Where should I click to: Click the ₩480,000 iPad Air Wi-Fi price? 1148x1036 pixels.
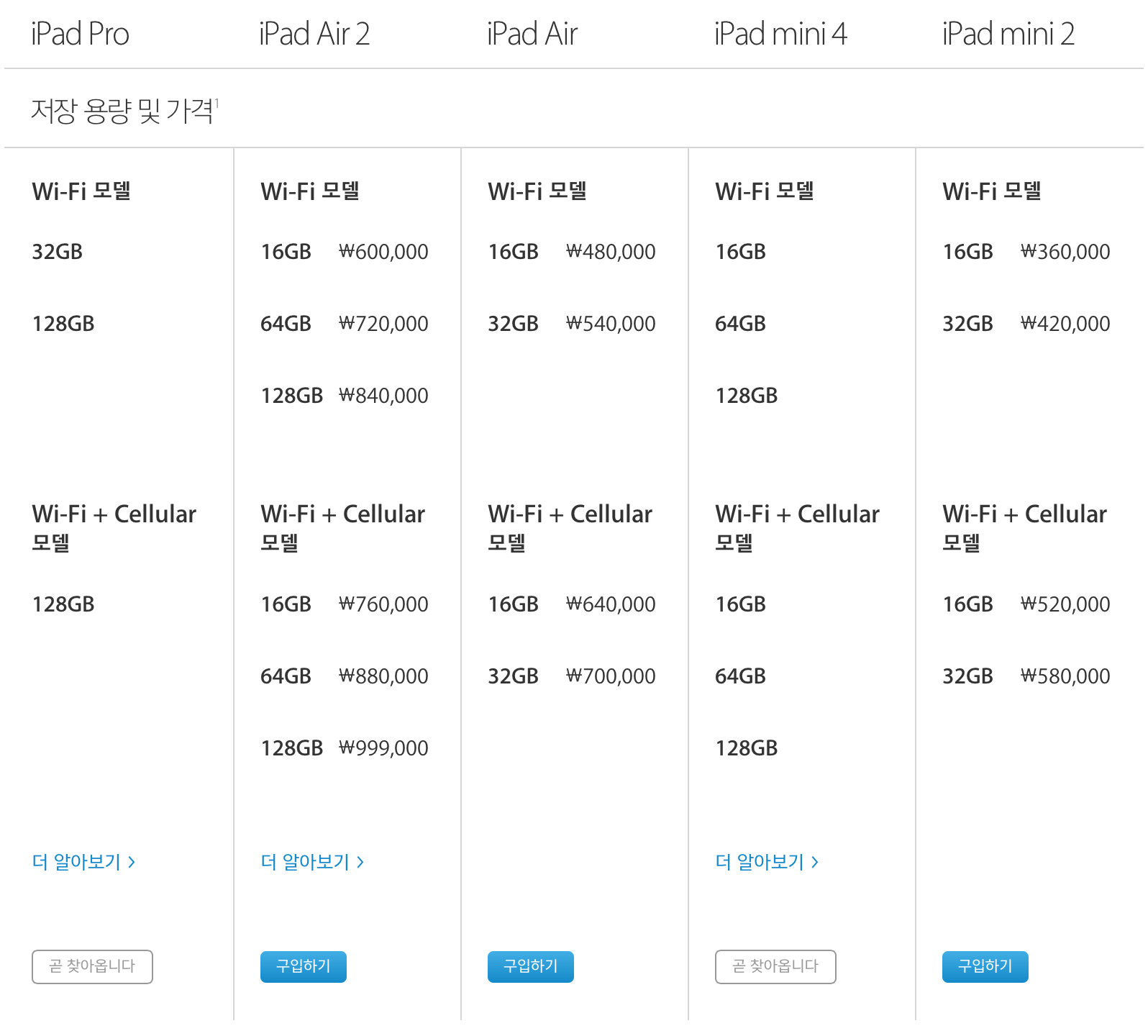tap(611, 252)
